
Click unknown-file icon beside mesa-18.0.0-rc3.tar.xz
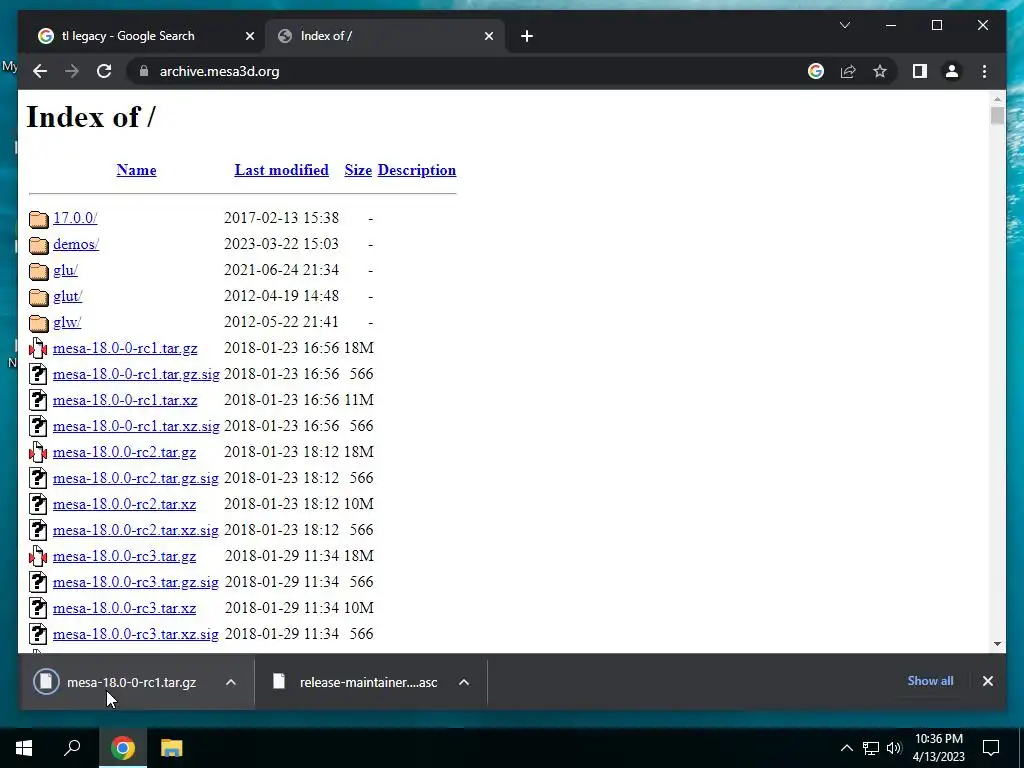pyautogui.click(x=39, y=608)
